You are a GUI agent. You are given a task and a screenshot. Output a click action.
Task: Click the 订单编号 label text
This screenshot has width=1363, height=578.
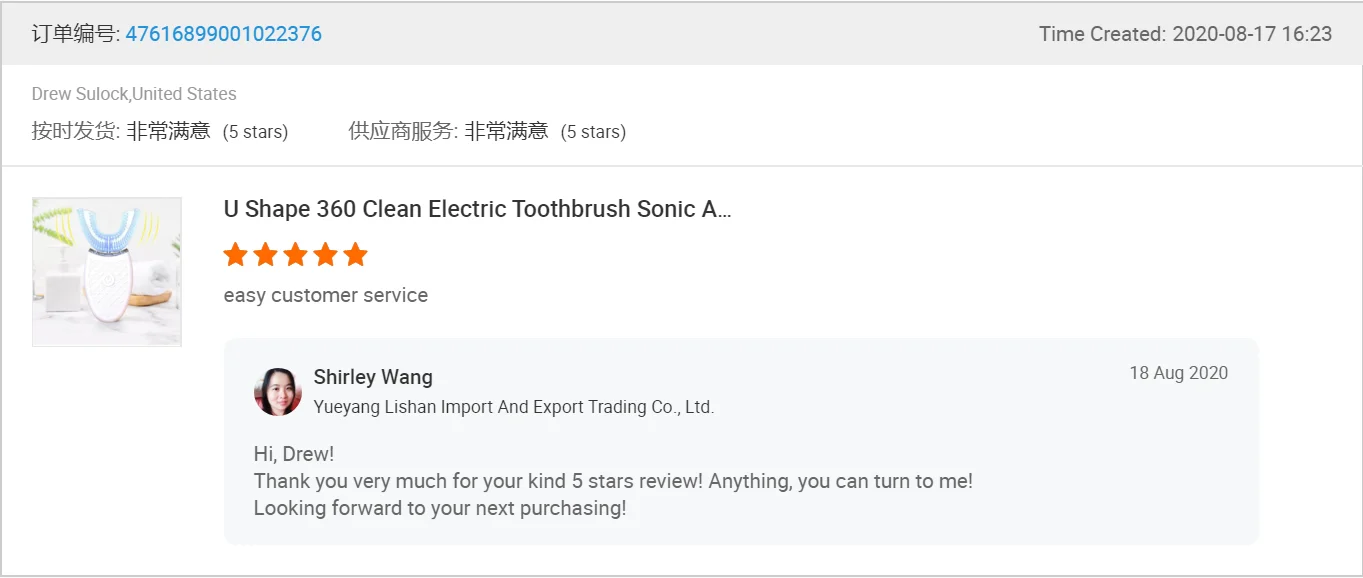tap(75, 34)
